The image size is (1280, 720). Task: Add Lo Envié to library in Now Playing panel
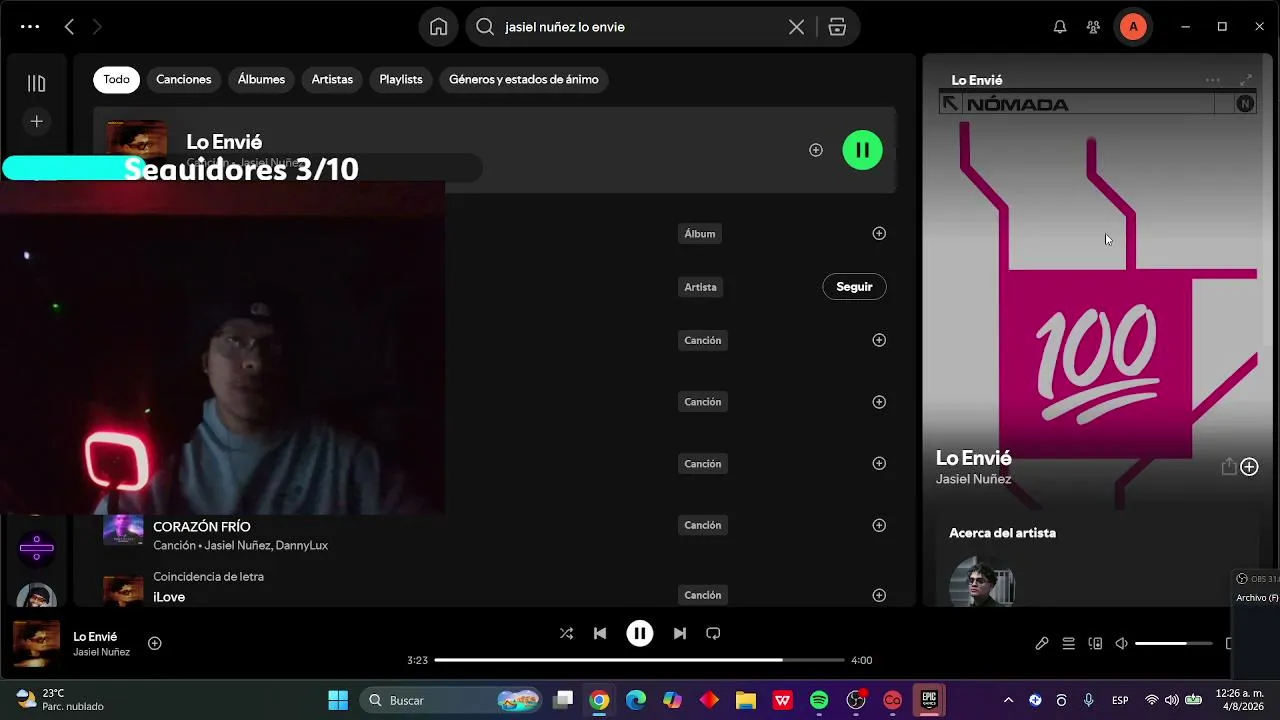[x=1249, y=467]
